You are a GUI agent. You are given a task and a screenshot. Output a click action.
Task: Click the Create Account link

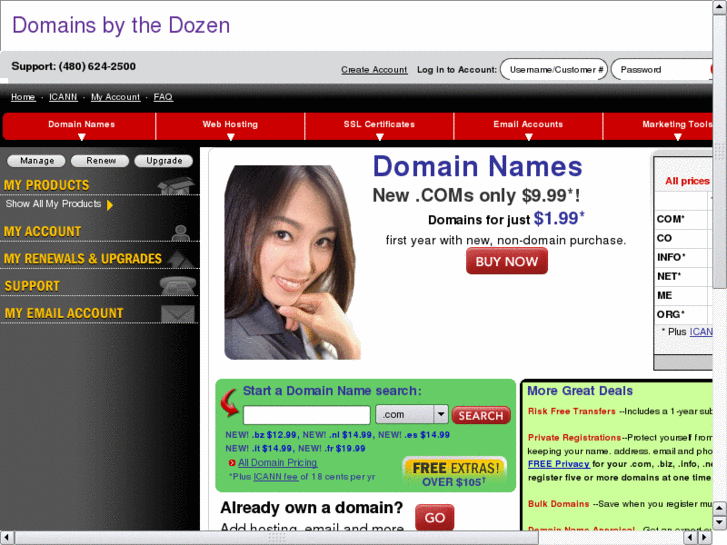point(374,70)
